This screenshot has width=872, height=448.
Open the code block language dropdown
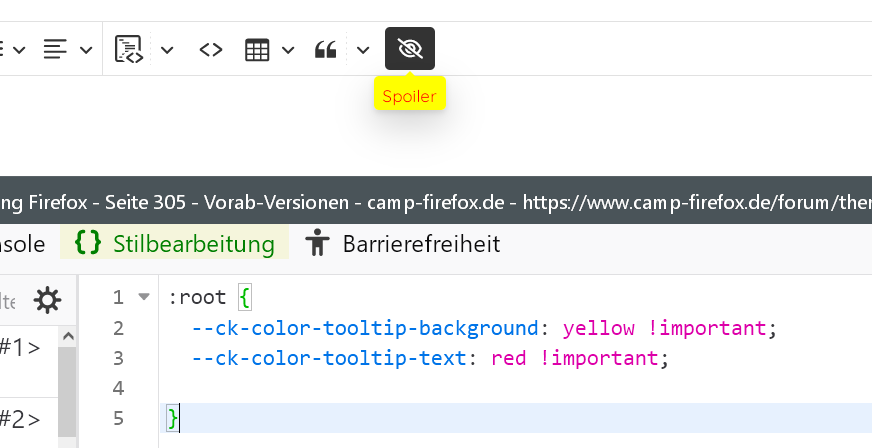pyautogui.click(x=167, y=49)
